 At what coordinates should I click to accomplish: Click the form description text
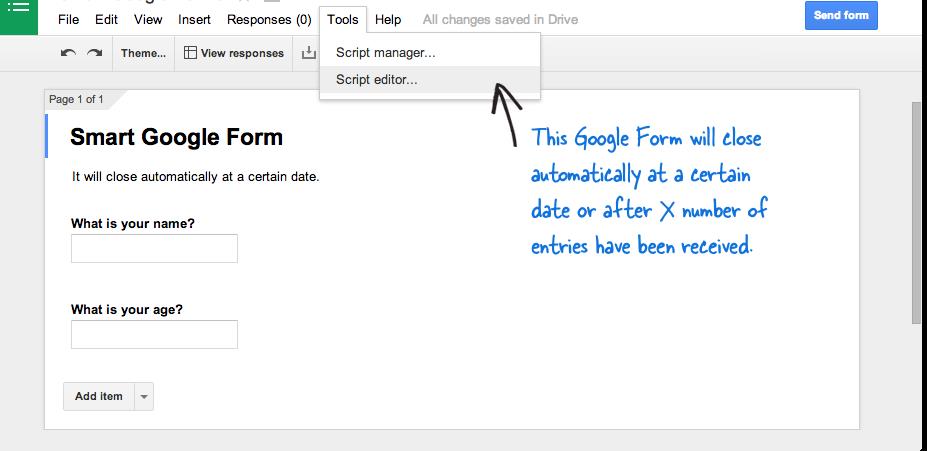pos(195,176)
